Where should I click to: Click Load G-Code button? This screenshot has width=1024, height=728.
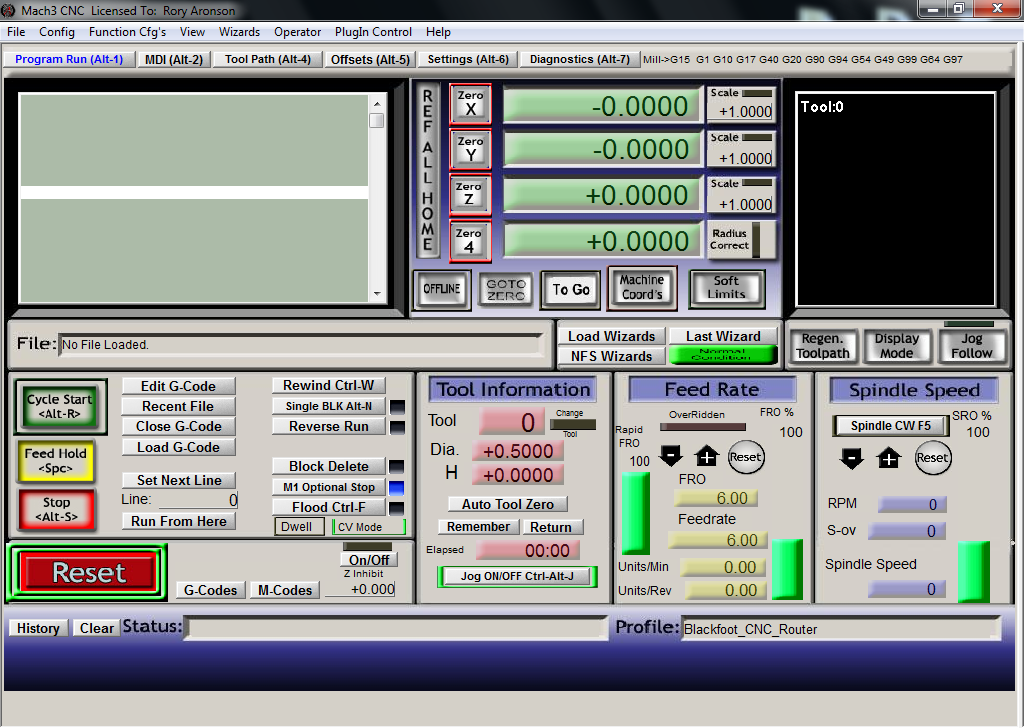click(178, 447)
